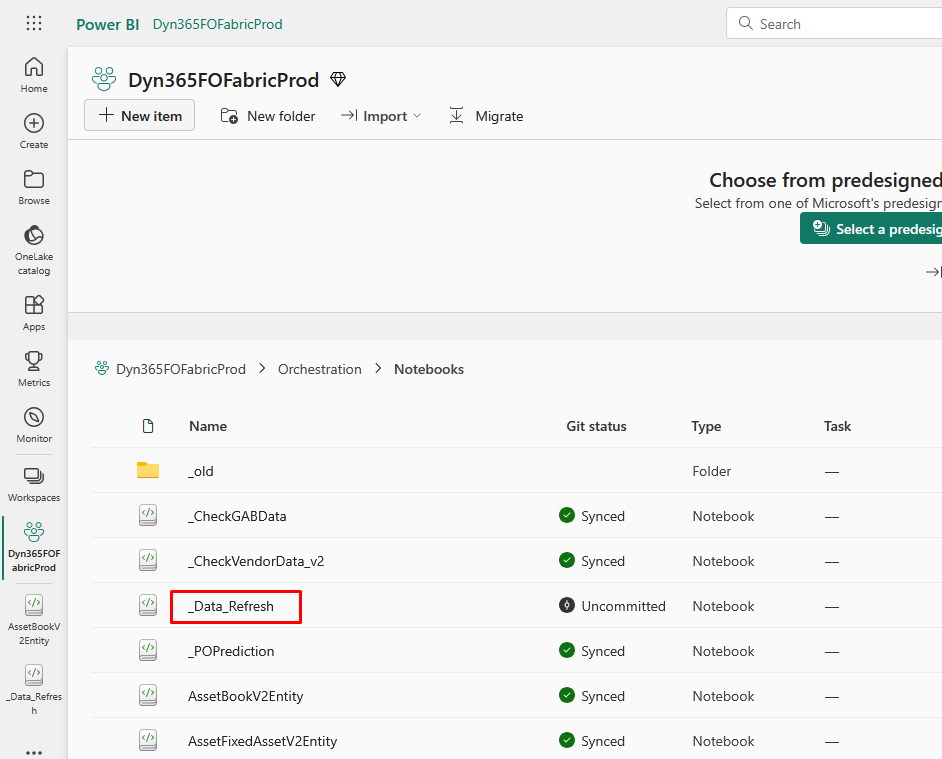Click the notebook icon for _POPrediction
942x759 pixels.
(x=148, y=650)
